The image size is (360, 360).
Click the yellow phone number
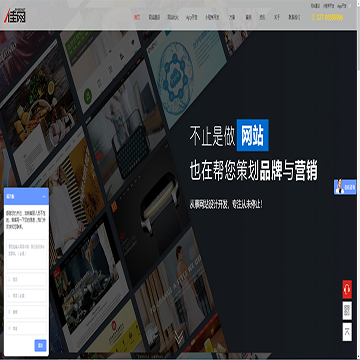click(x=329, y=17)
